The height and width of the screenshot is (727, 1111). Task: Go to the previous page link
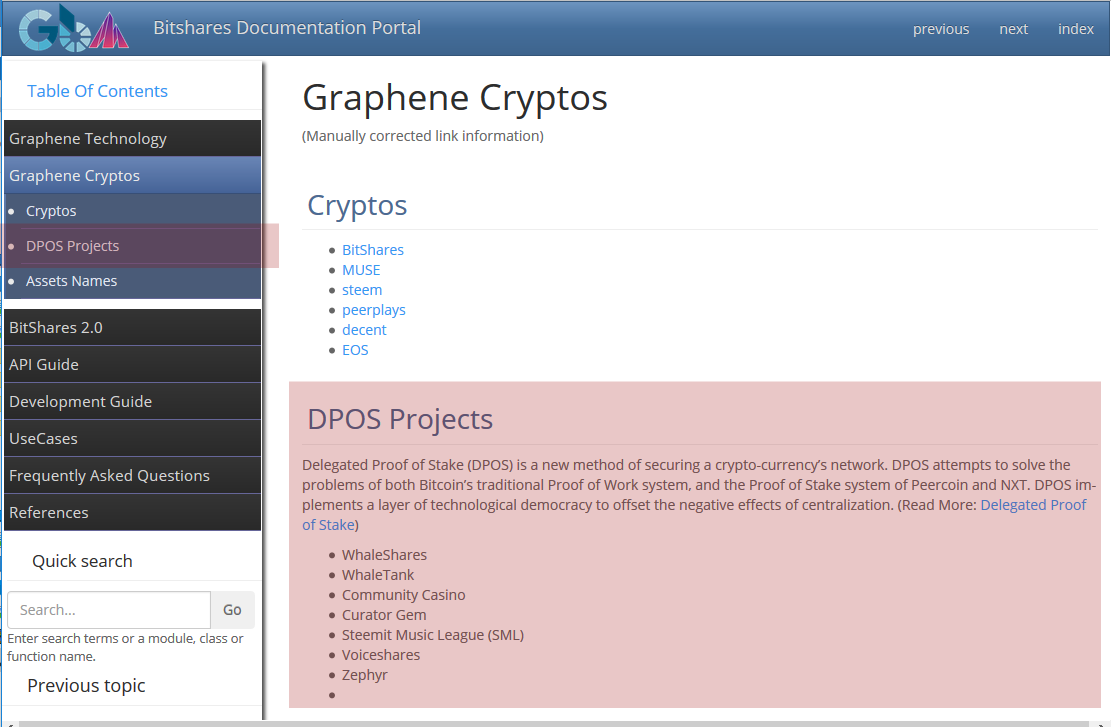940,29
